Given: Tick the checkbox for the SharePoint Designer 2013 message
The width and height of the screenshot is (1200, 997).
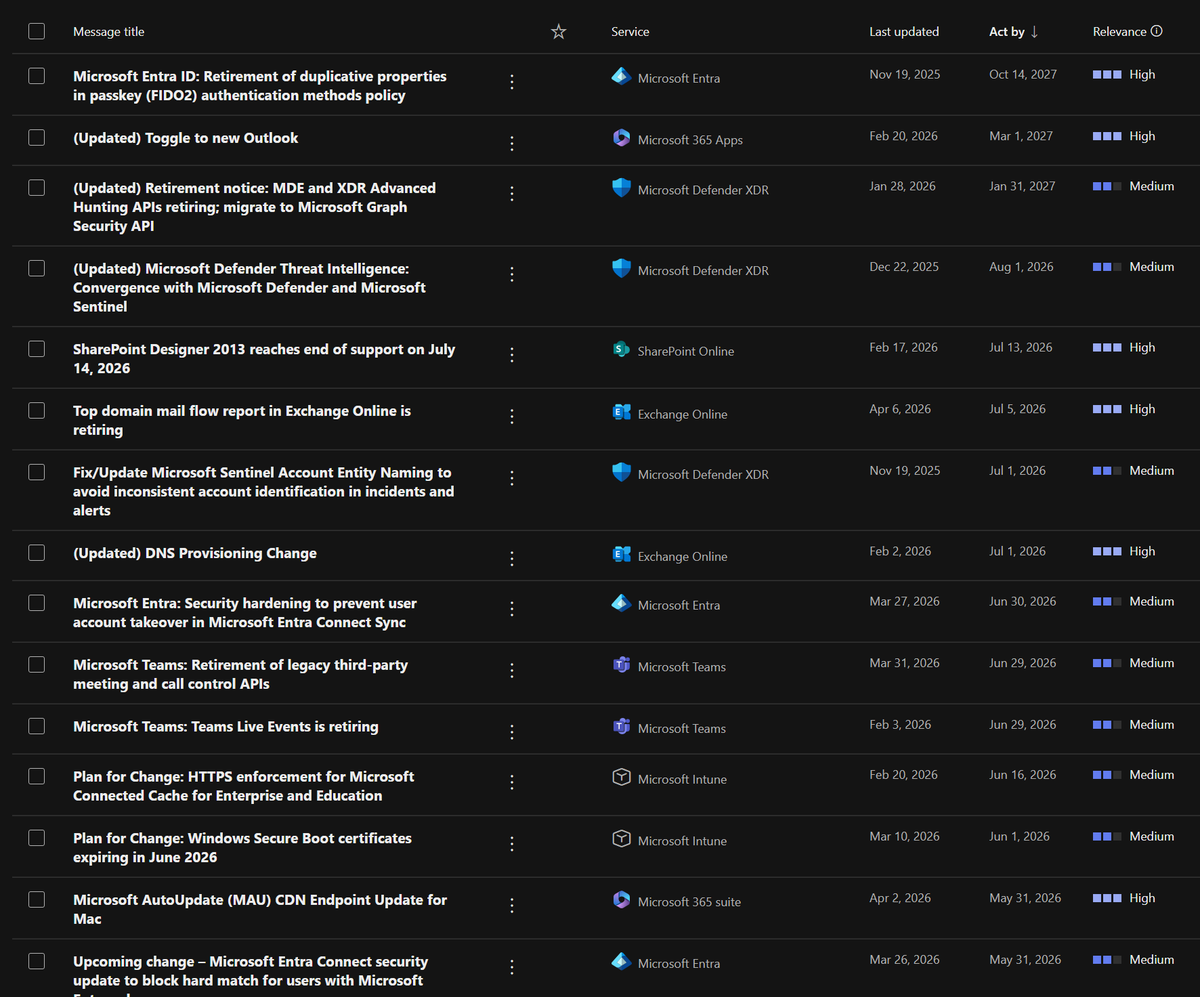Looking at the screenshot, I should tap(37, 349).
